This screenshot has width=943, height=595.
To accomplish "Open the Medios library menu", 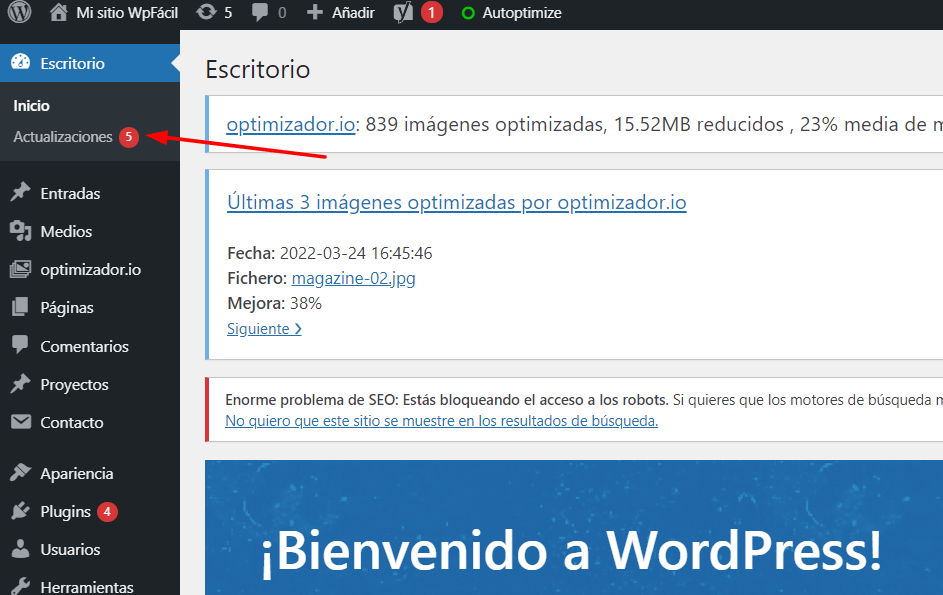I will (x=66, y=232).
